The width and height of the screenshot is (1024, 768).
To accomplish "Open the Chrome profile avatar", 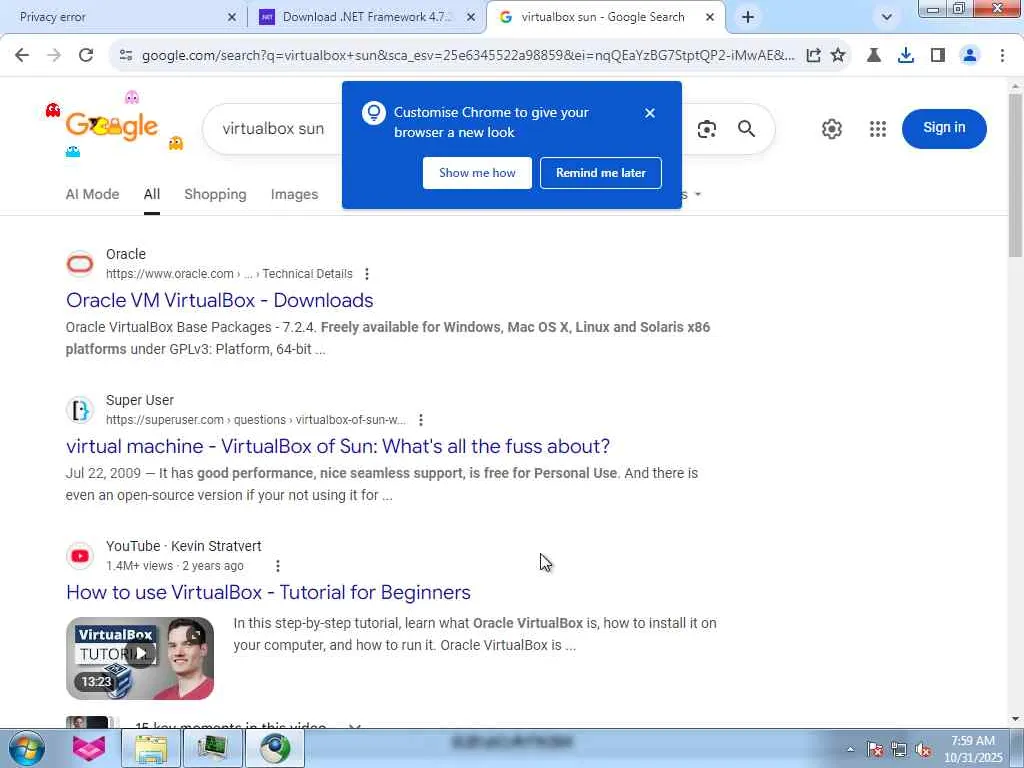I will tap(970, 56).
